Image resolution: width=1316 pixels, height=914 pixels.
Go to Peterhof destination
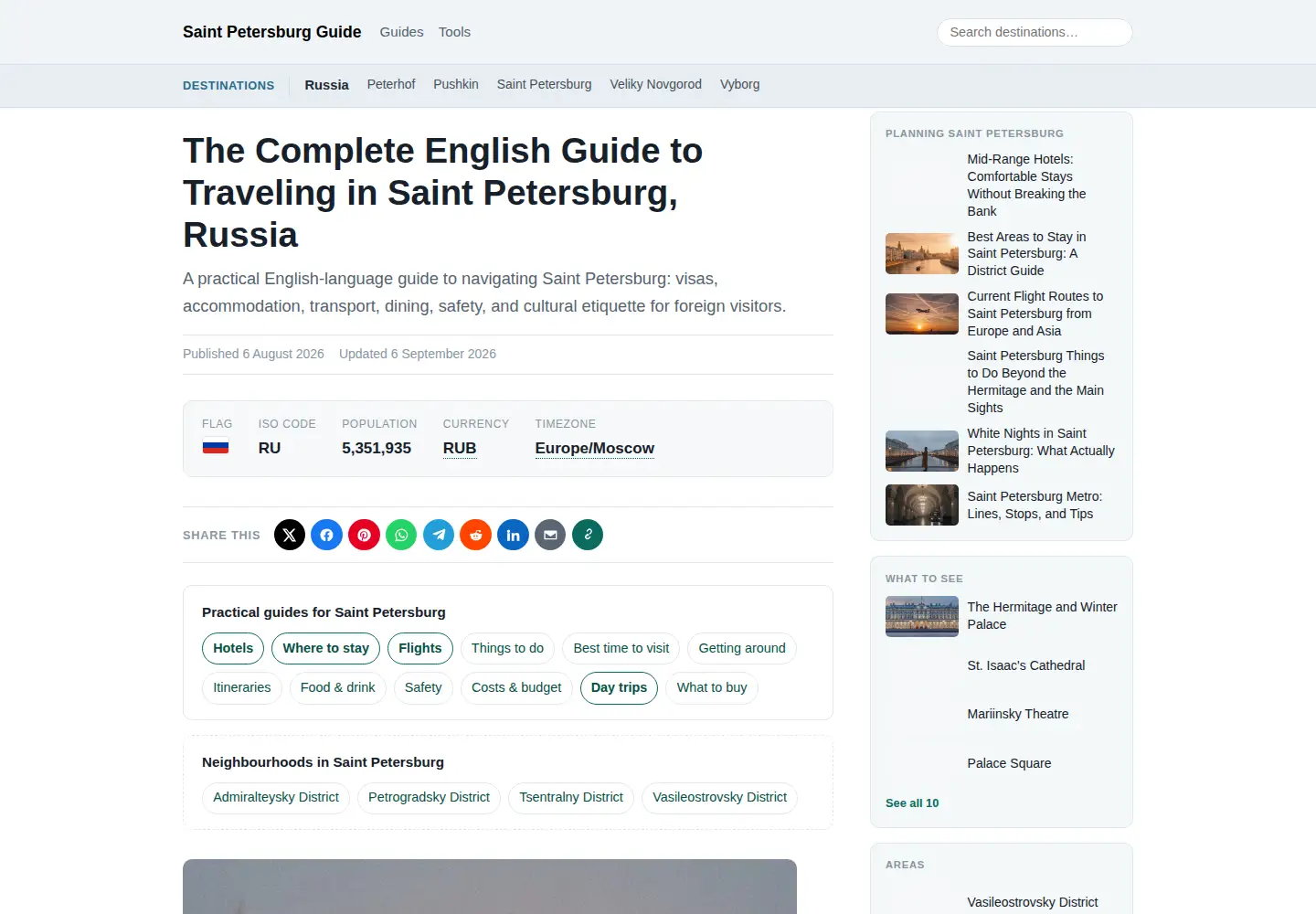point(391,84)
